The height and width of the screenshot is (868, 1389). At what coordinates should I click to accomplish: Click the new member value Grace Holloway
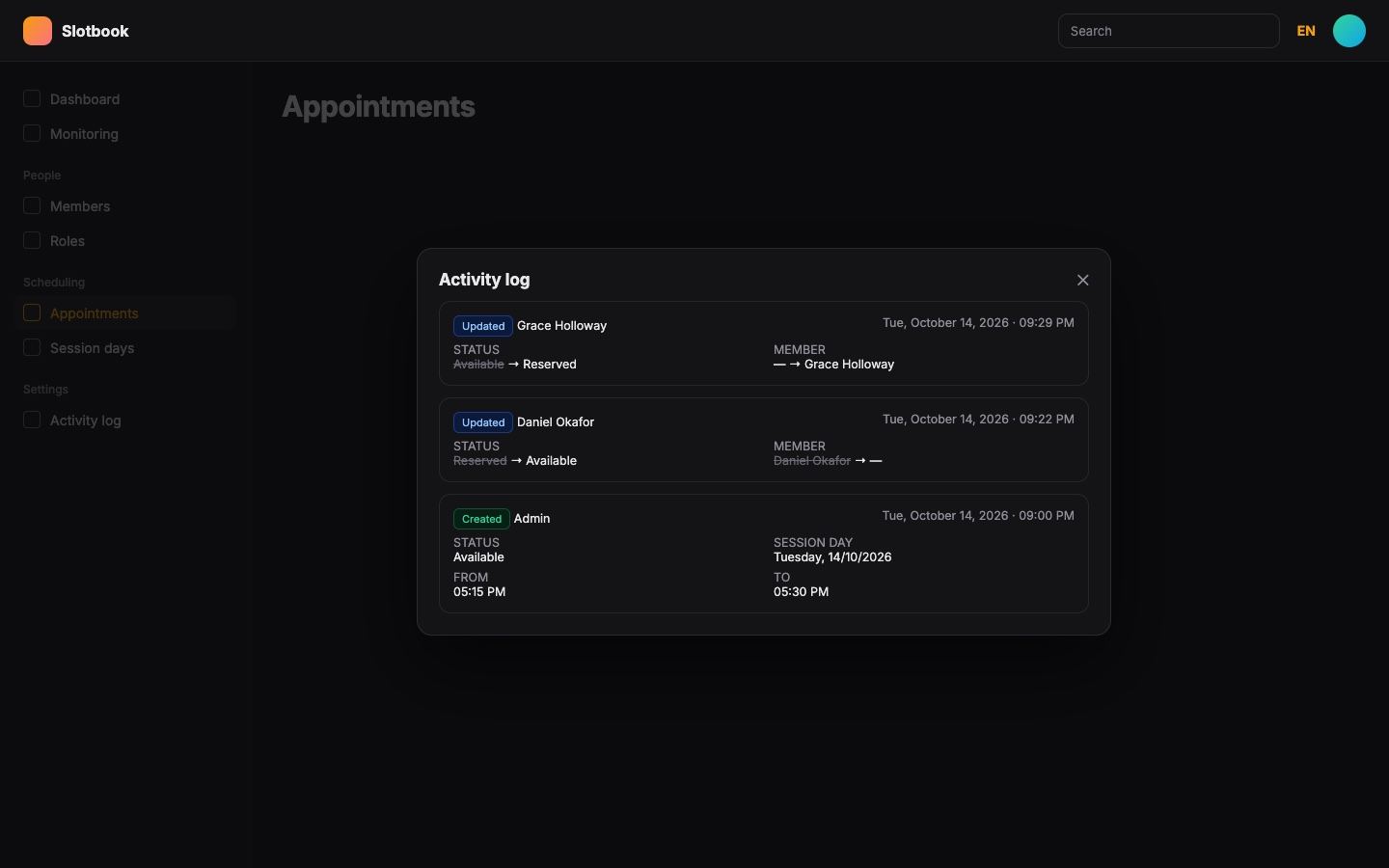849,365
